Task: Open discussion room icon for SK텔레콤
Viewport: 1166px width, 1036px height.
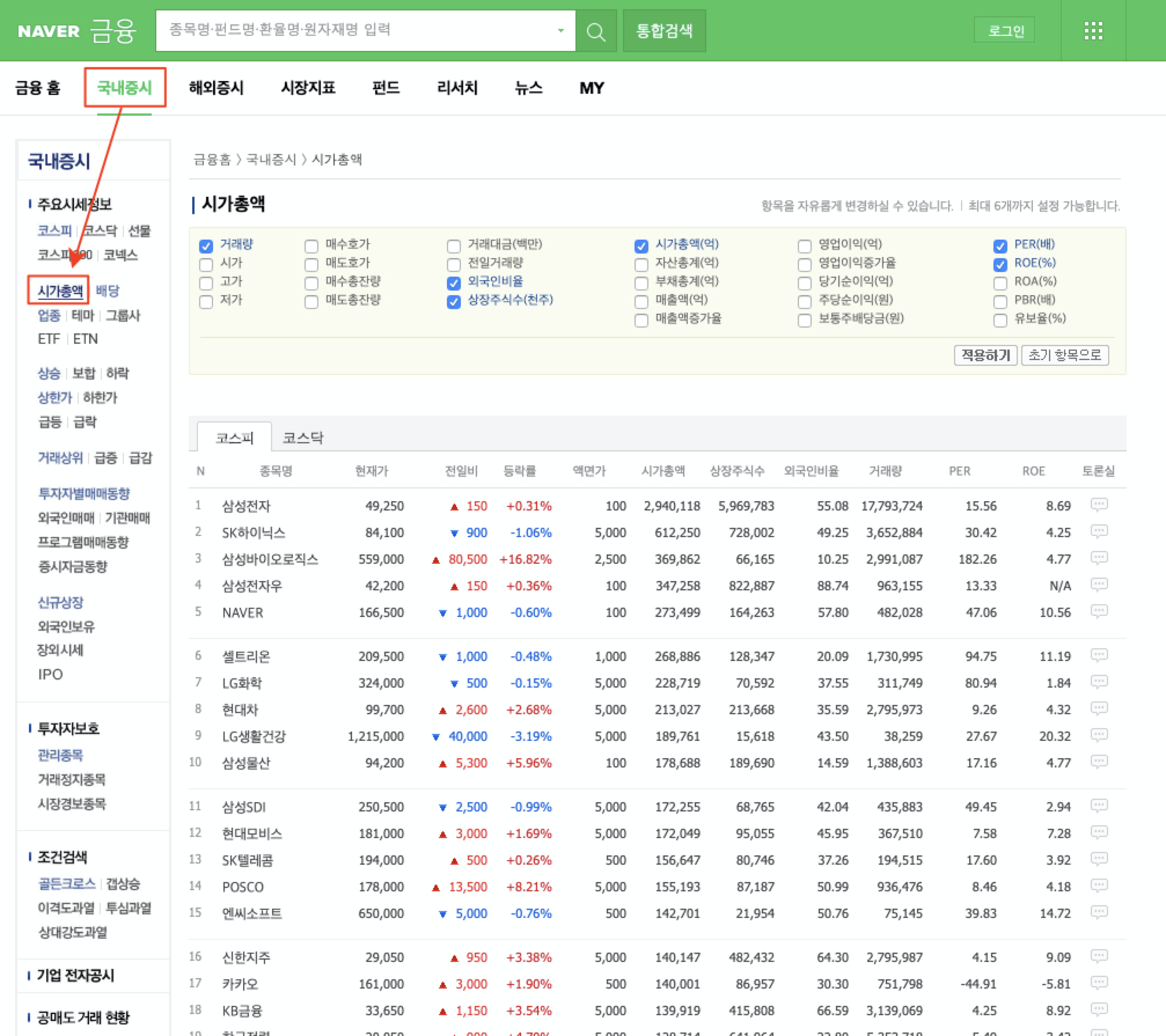Action: coord(1099,859)
